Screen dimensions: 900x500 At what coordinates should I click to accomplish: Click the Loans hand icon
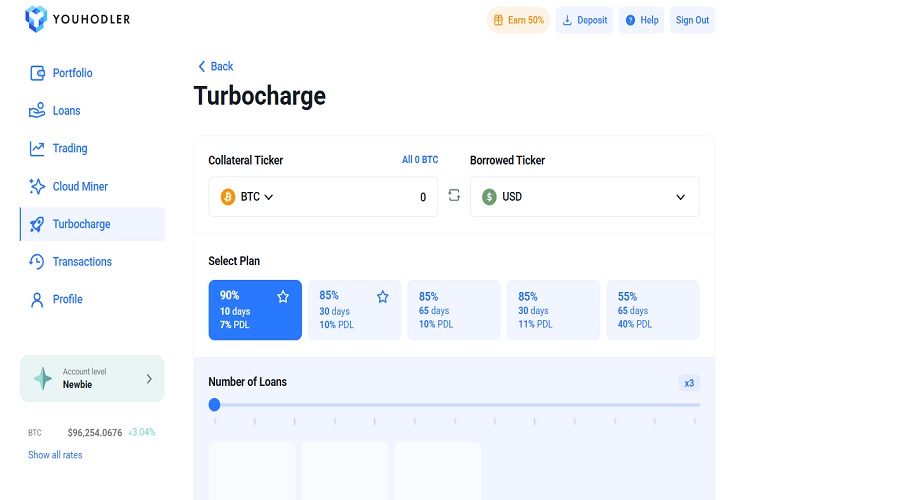[37, 110]
